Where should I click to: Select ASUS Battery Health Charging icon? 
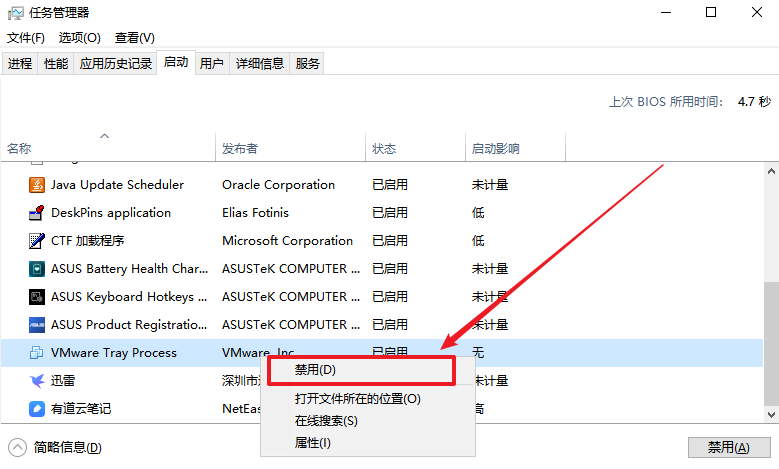point(36,269)
